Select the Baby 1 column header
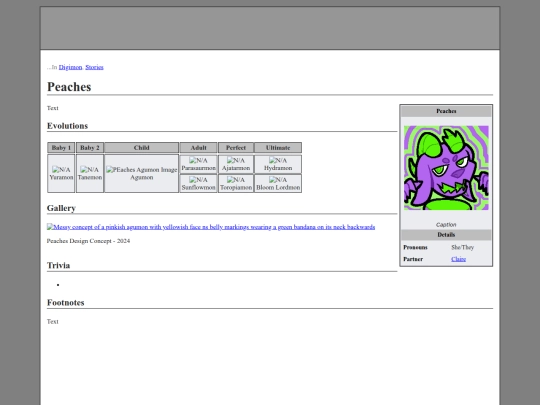This screenshot has height=405, width=540. pos(61,148)
